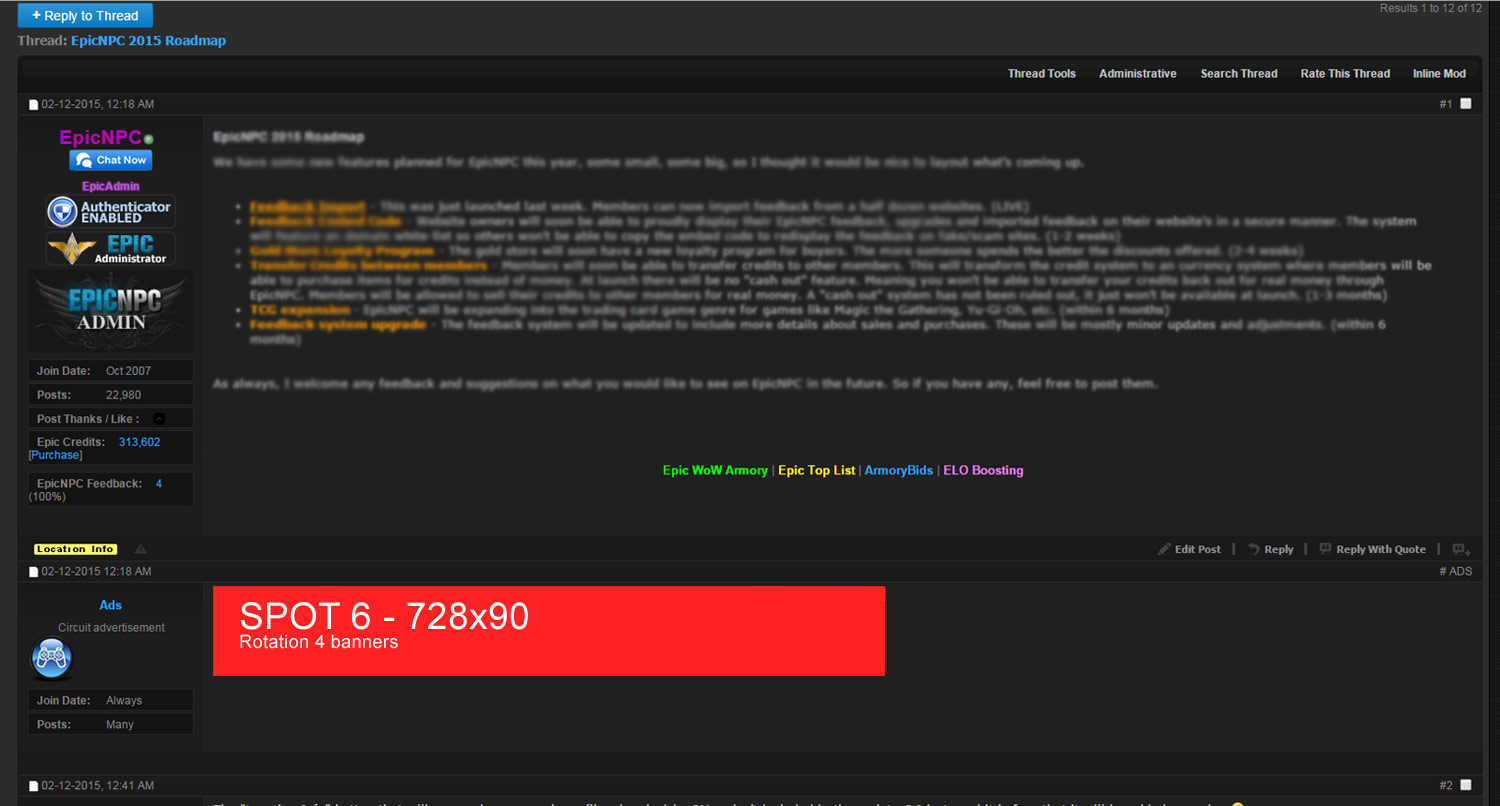The width and height of the screenshot is (1500, 806).
Task: Open the EpicNPC 2015 Roadmap thread title link
Action: pyautogui.click(x=148, y=41)
